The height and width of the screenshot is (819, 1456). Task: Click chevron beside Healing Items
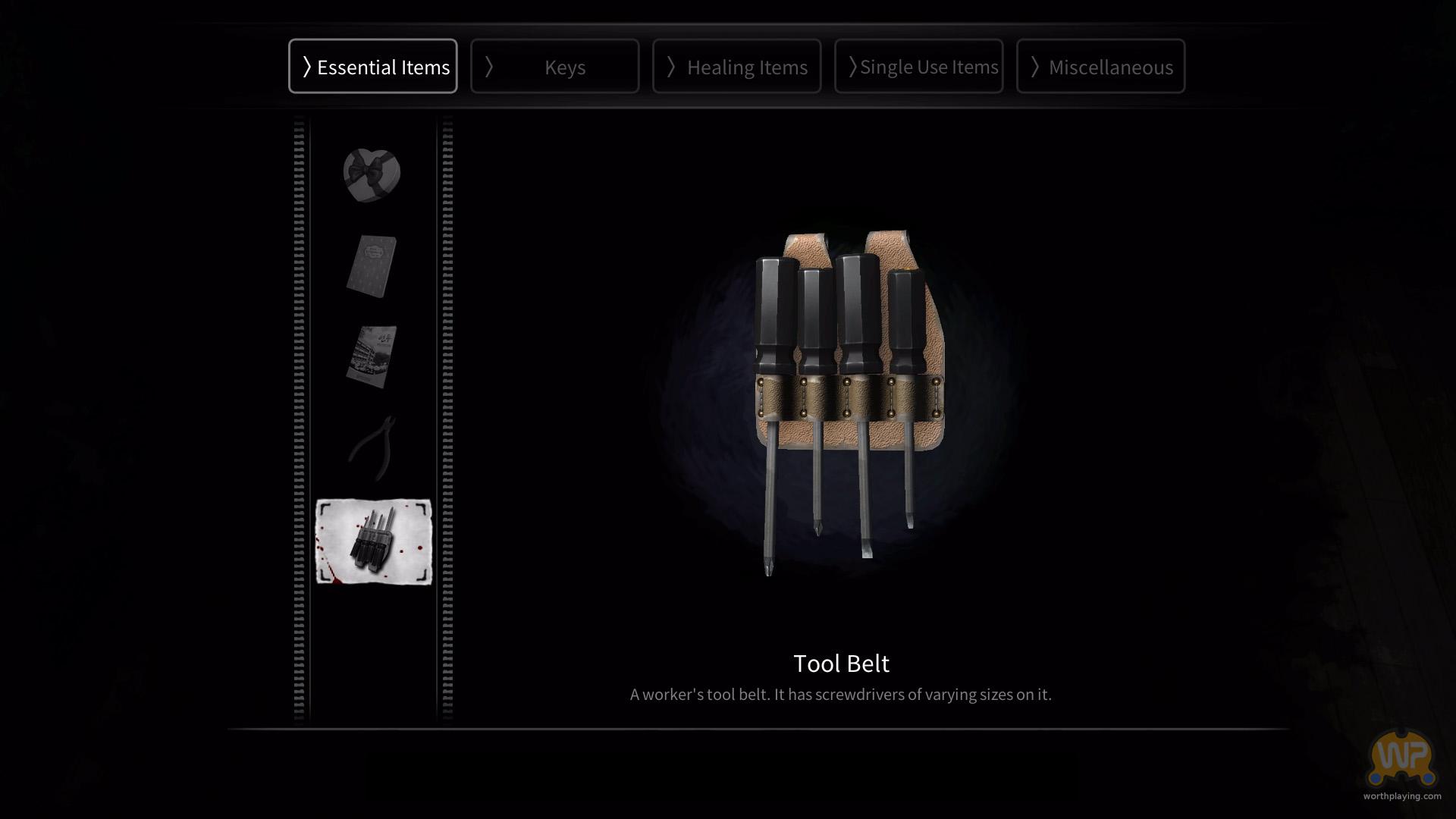pyautogui.click(x=671, y=67)
